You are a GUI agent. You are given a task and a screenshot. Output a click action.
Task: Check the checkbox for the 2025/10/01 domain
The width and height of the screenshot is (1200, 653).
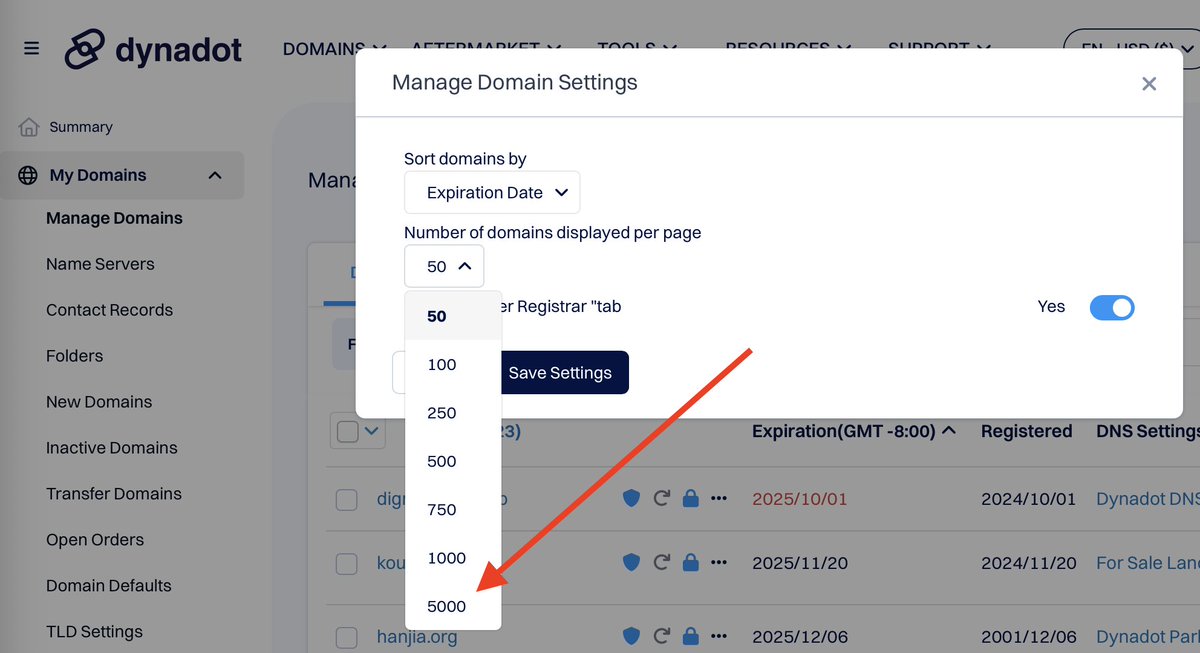346,499
